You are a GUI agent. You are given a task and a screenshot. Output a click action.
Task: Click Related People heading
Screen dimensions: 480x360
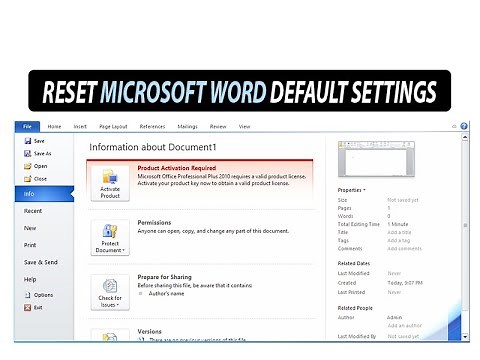[355, 308]
